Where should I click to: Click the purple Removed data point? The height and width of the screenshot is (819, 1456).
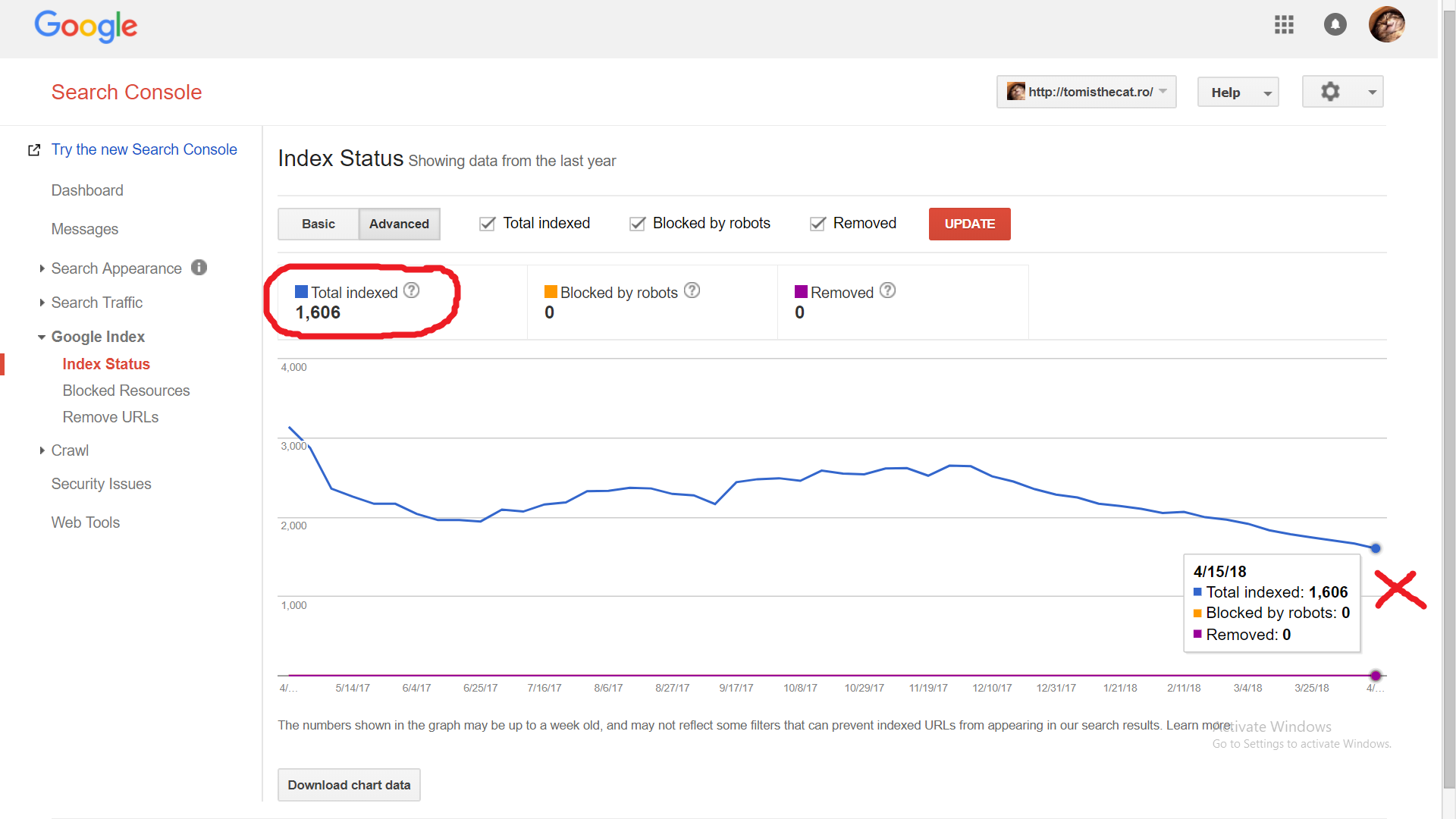[1376, 676]
